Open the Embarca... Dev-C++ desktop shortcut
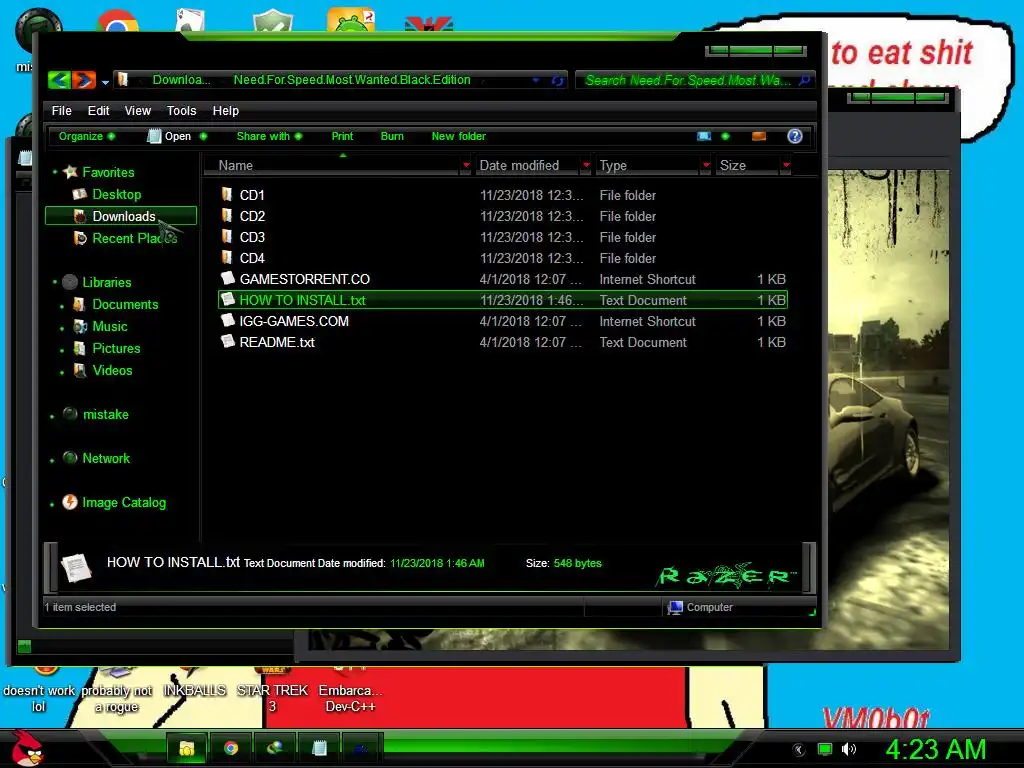The image size is (1024, 768). [x=351, y=690]
